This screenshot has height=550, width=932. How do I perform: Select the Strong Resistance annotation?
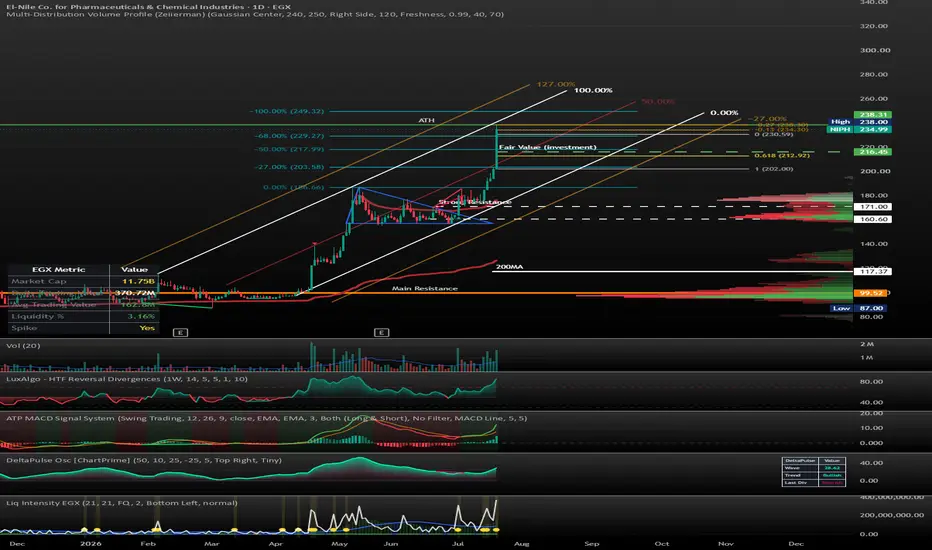pyautogui.click(x=474, y=202)
